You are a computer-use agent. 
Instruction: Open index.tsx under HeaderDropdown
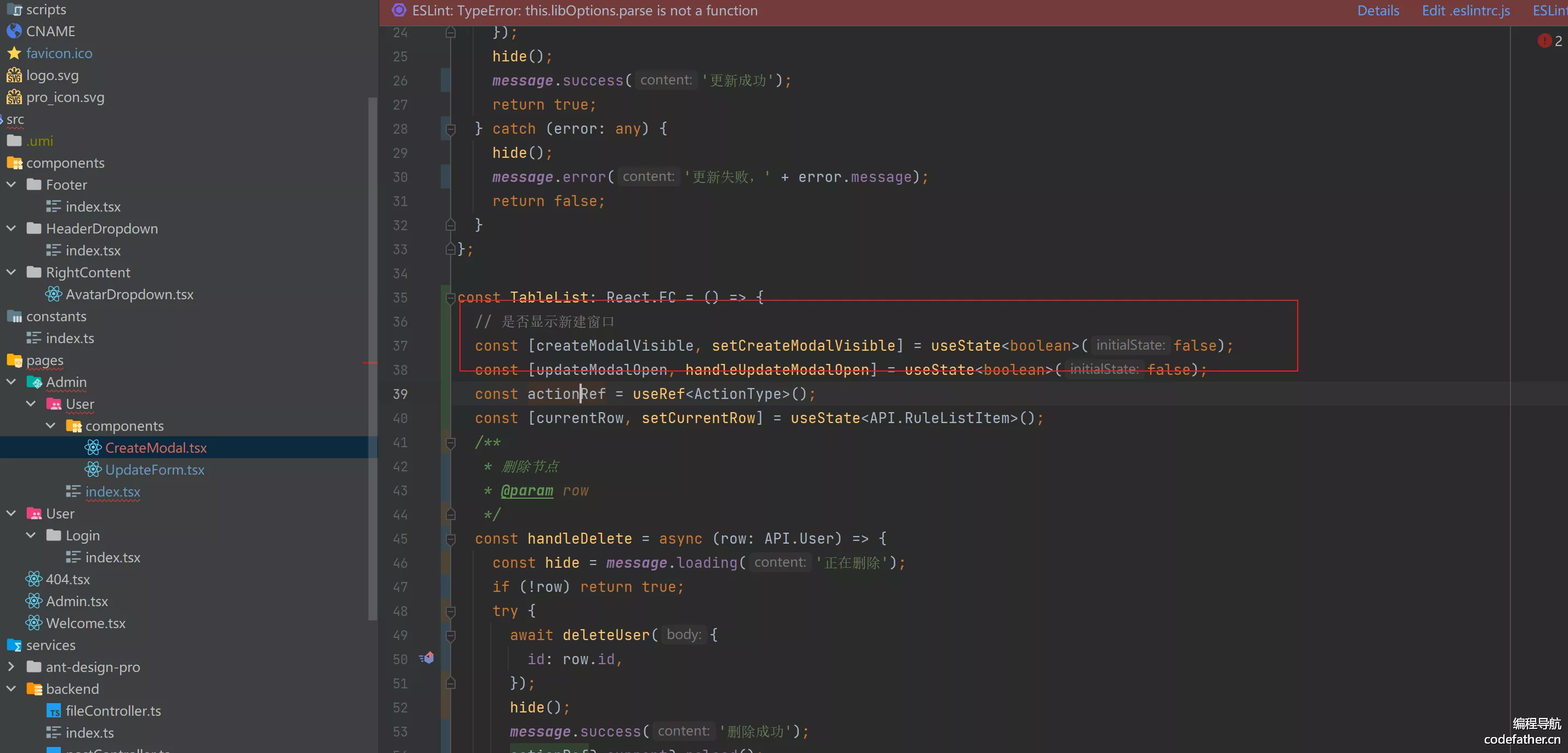pyautogui.click(x=83, y=250)
